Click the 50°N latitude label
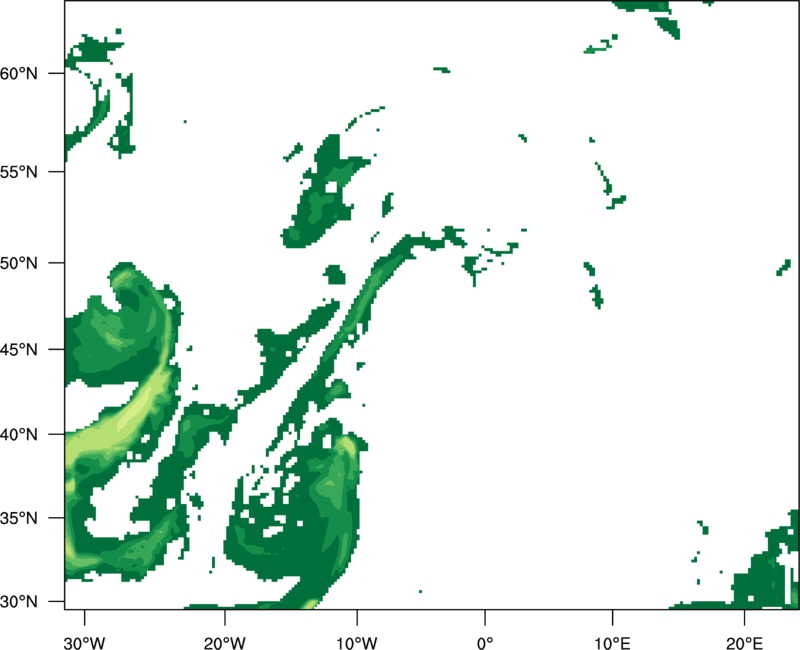800x650 pixels. tap(19, 263)
